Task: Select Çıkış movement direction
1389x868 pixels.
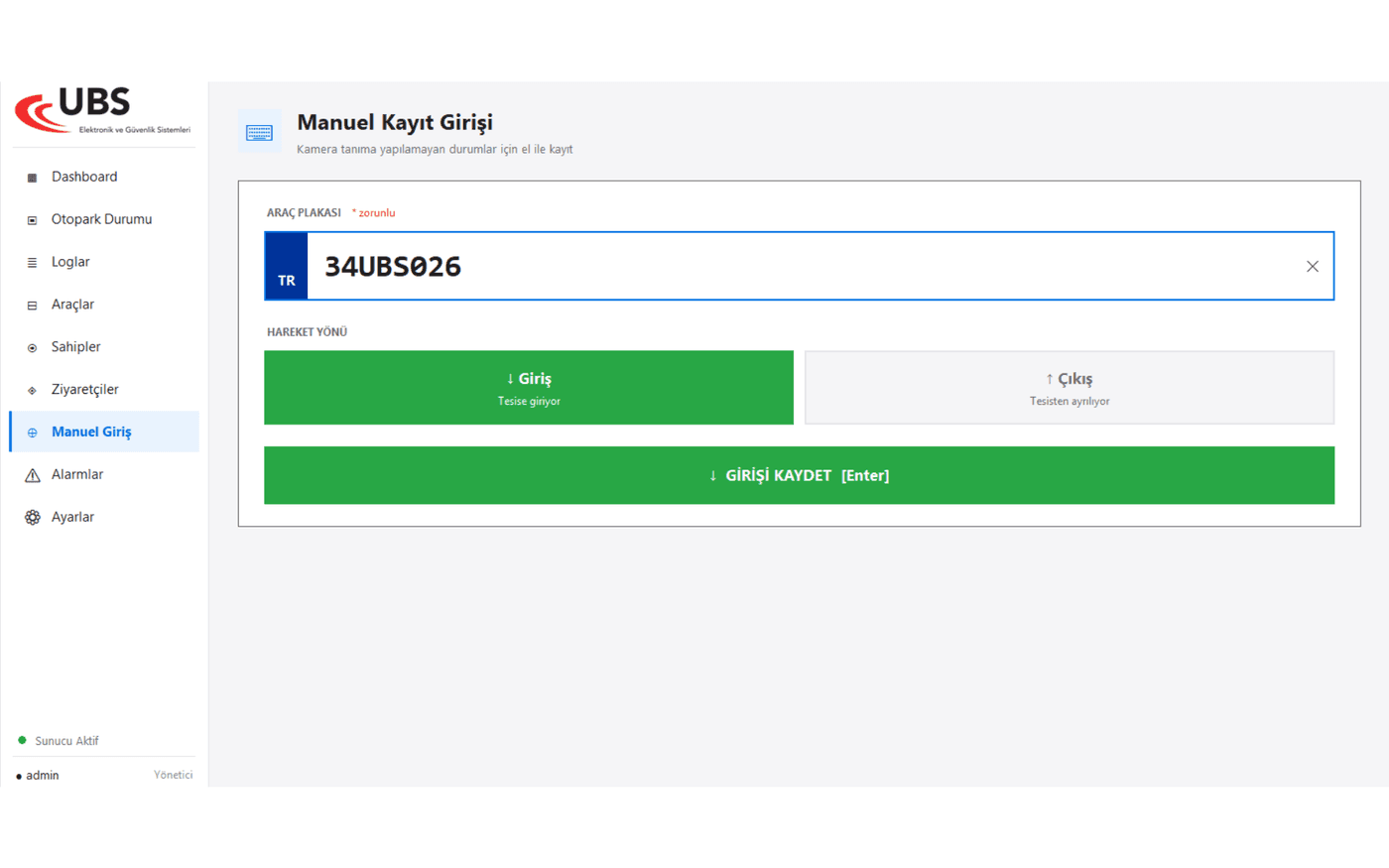Action: [x=1070, y=388]
